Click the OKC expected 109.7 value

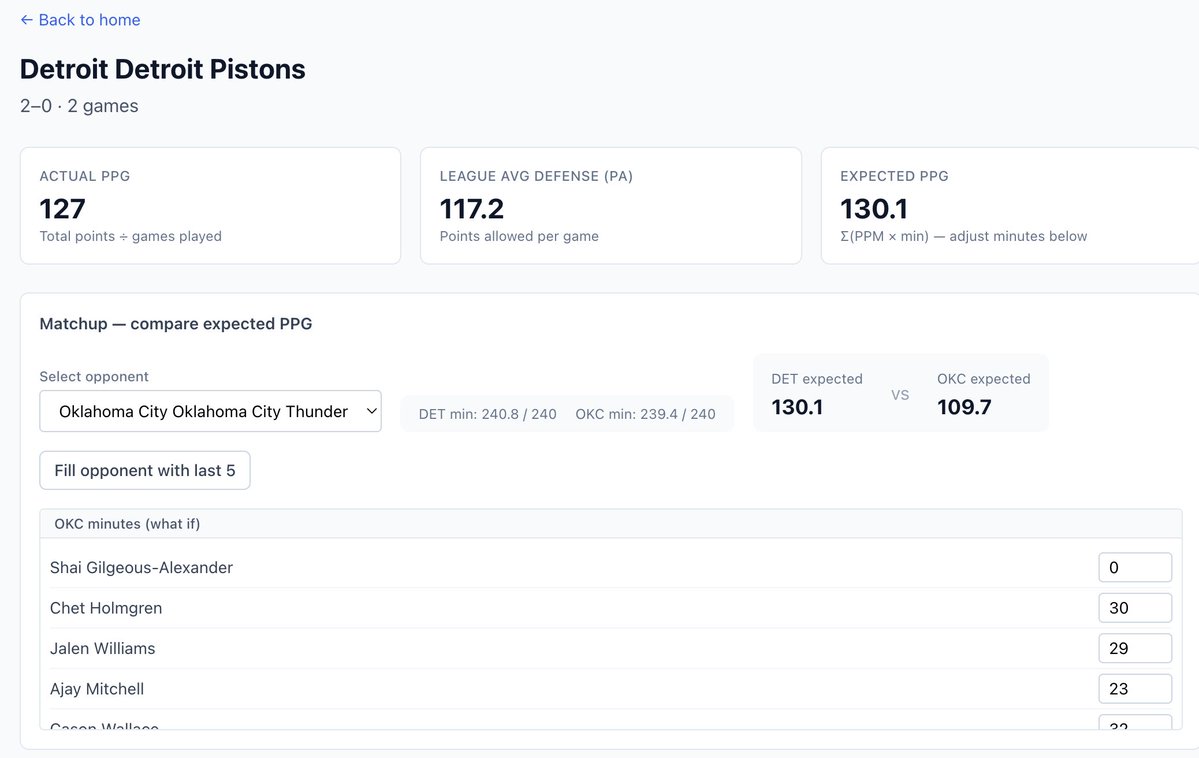coord(964,407)
